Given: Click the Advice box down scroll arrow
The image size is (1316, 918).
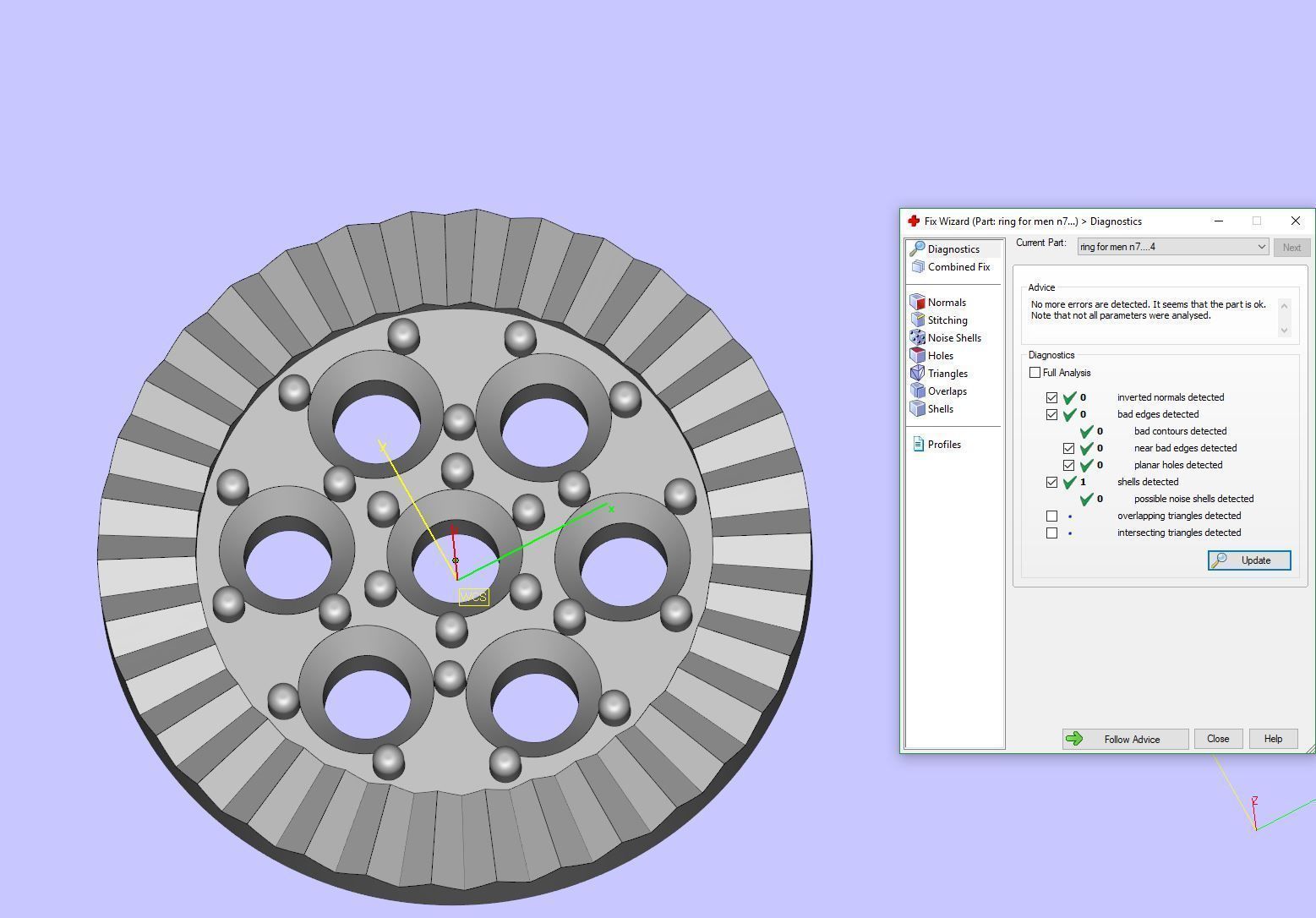Looking at the screenshot, I should point(1285,331).
